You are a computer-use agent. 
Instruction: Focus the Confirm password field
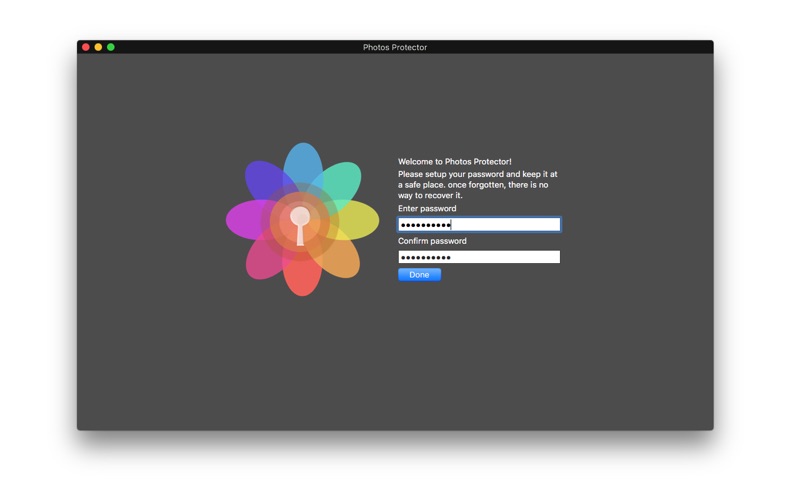[479, 257]
